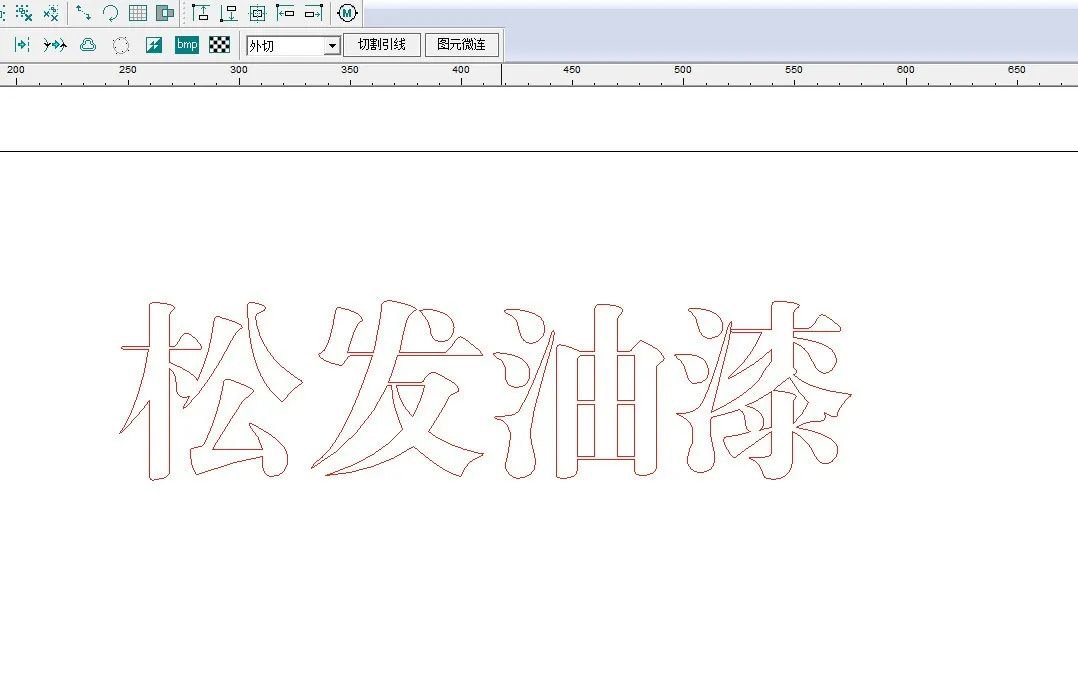Click the diagonal double-arrow node icon
The width and height of the screenshot is (1078, 688).
pyautogui.click(x=84, y=13)
